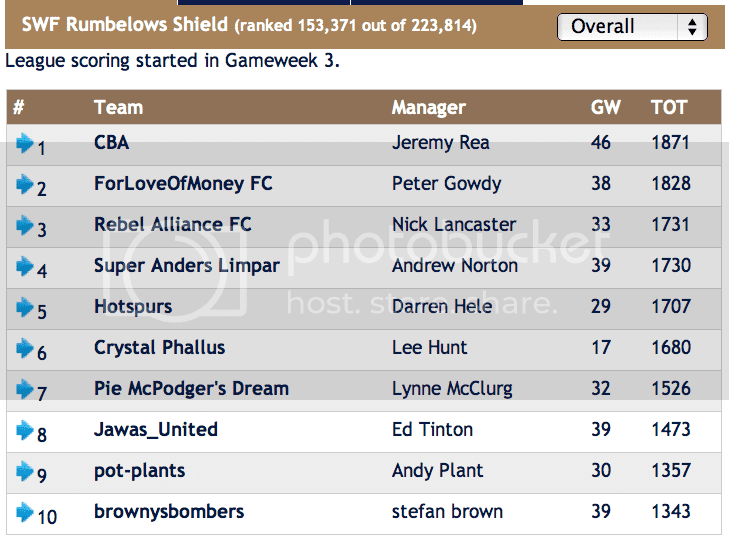Viewport: 729px width, 542px height.
Task: Click the blue arrow icon beside rank 4
Action: click(x=25, y=266)
